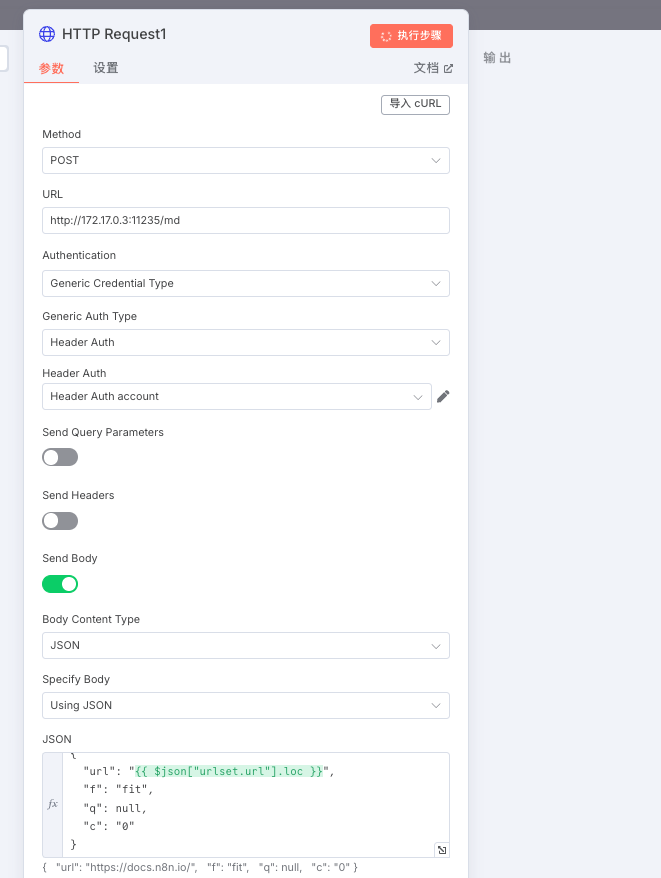Expand Authentication Generic Credential Type dropdown
The height and width of the screenshot is (878, 661).
(x=246, y=283)
